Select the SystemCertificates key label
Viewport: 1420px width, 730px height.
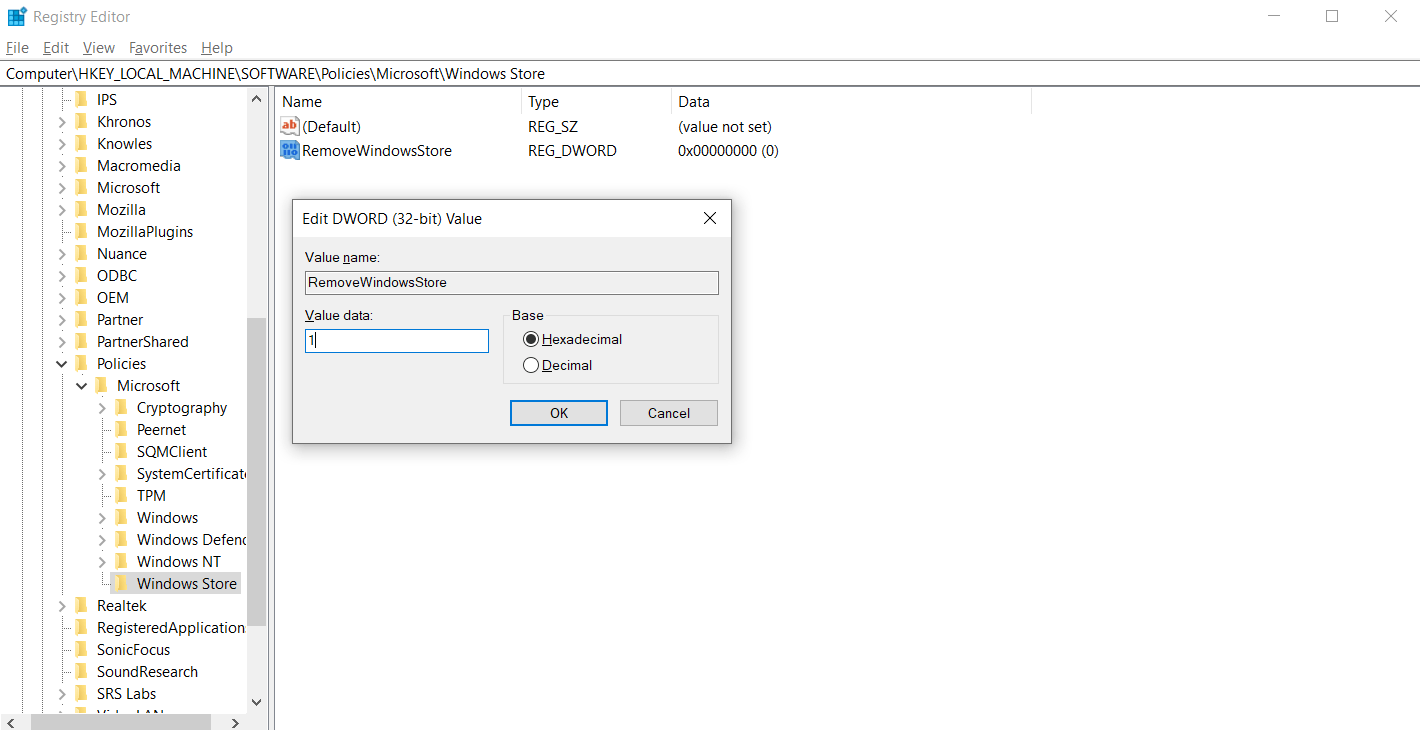click(x=191, y=473)
